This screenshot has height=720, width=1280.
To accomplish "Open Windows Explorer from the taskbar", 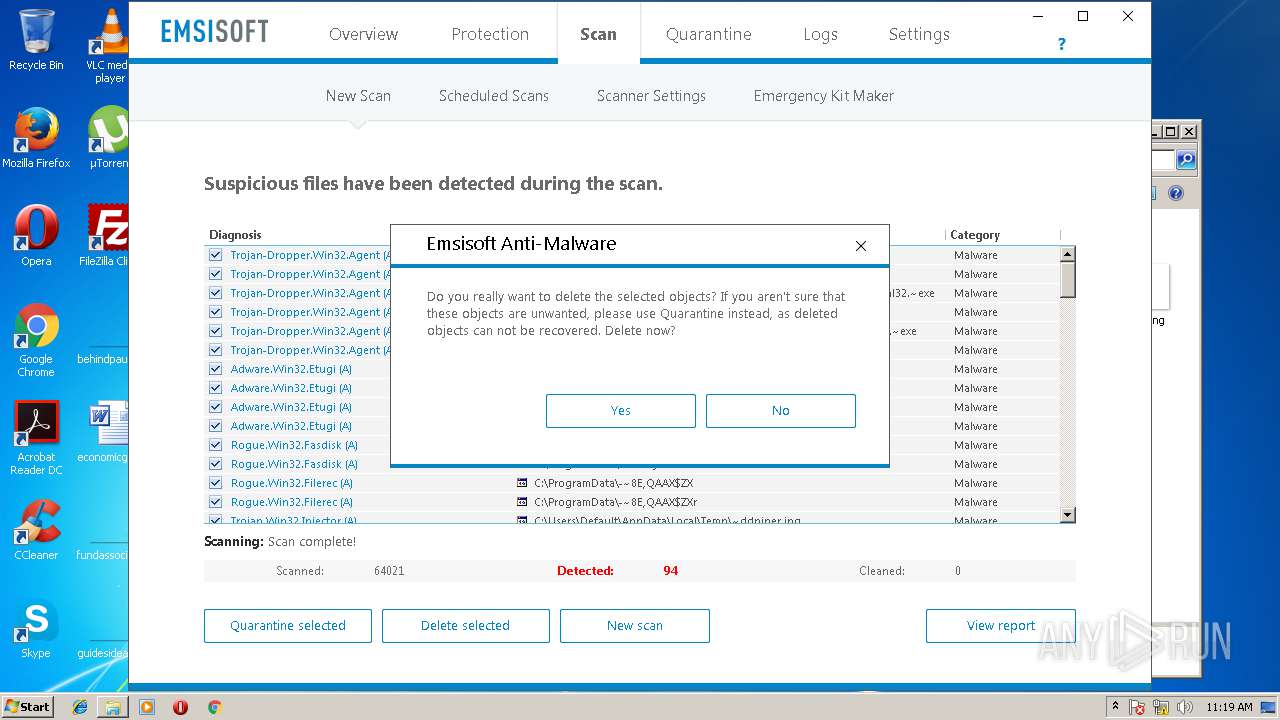I will (x=113, y=707).
